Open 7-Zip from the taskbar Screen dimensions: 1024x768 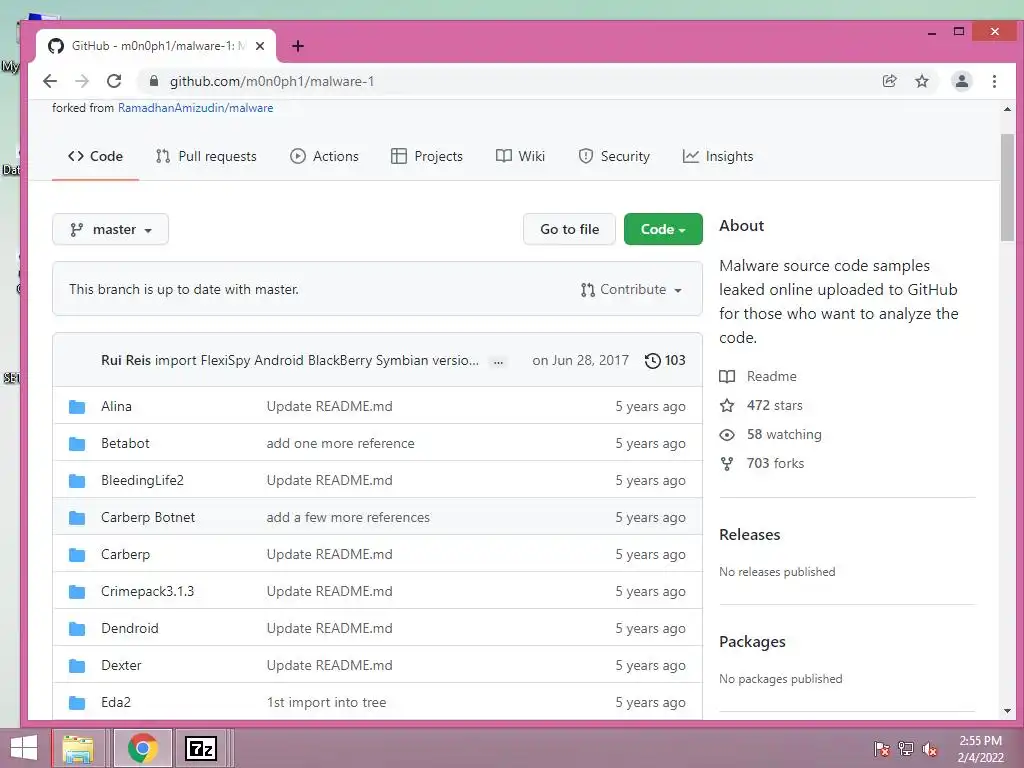pos(200,748)
